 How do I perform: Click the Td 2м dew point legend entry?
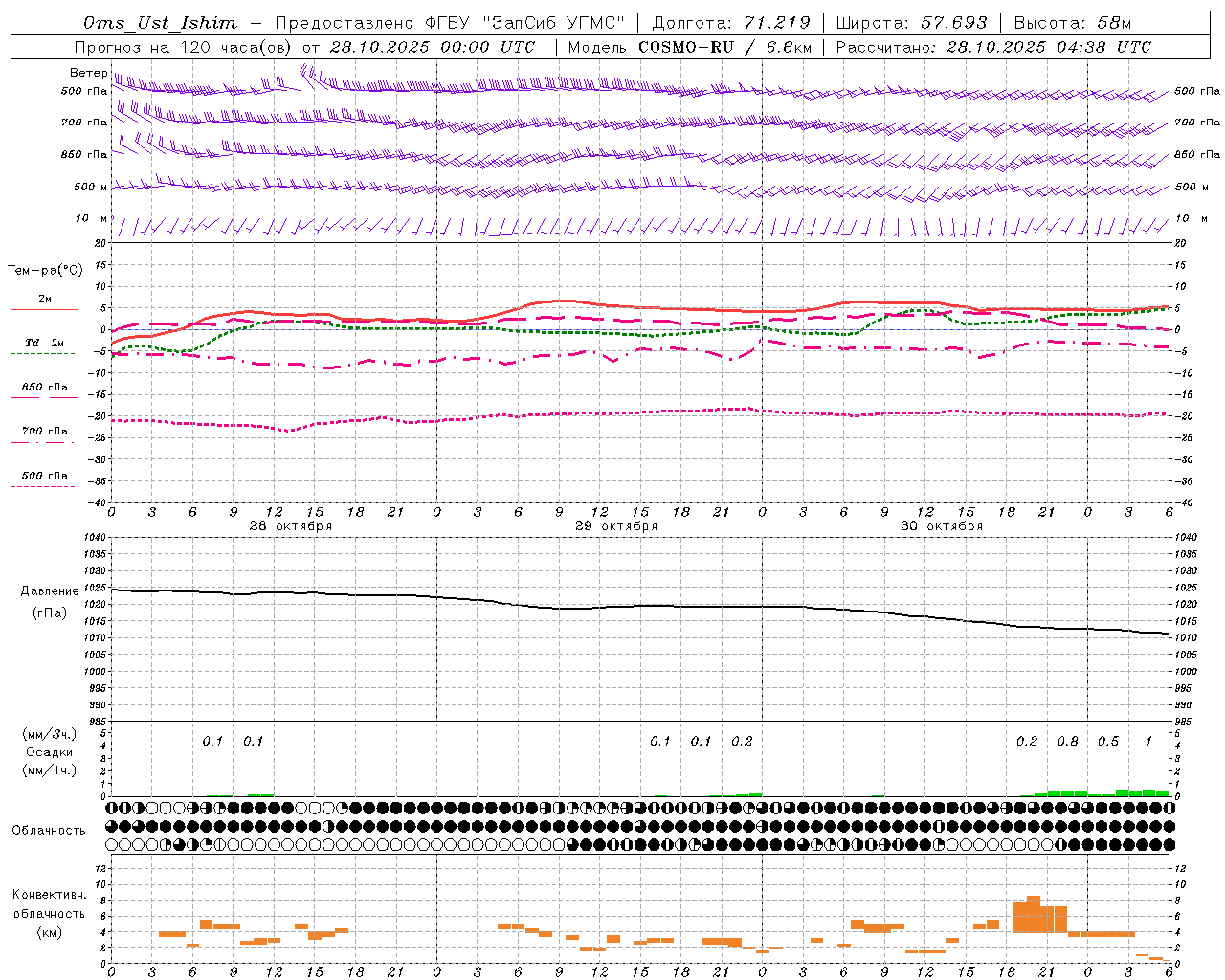tap(45, 343)
